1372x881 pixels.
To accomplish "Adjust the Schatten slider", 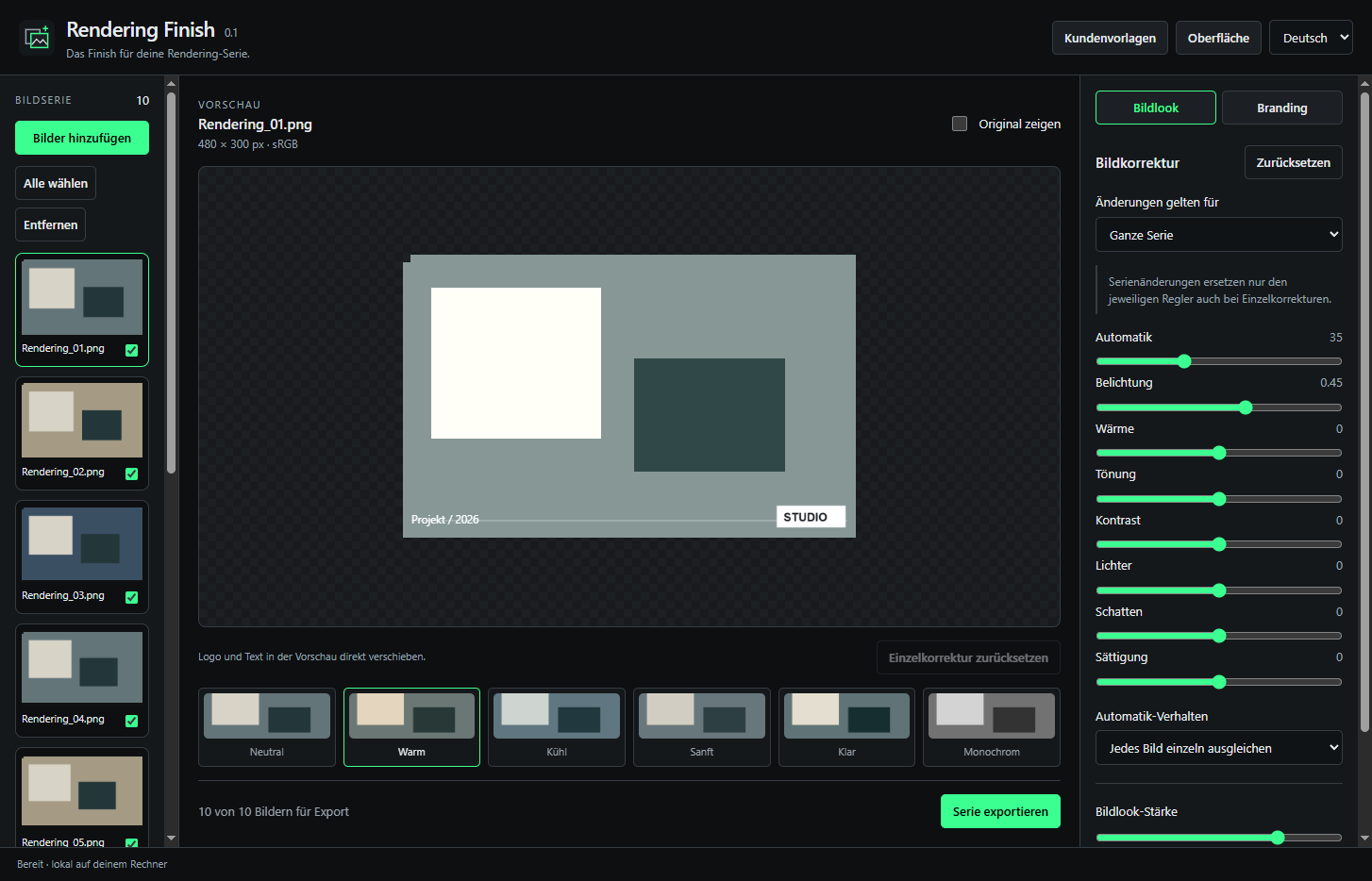I will [1219, 636].
